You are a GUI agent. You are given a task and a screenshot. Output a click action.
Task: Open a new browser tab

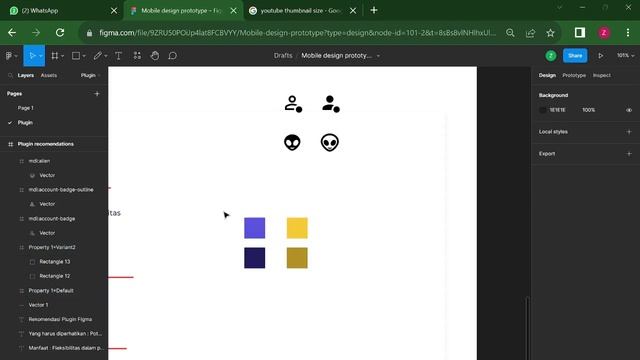374,11
